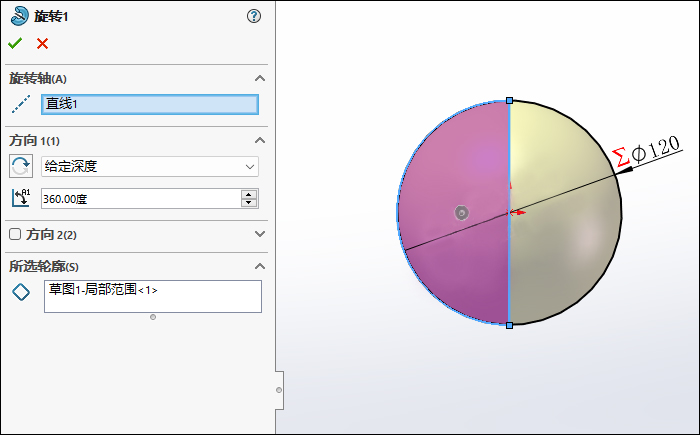
Task: Click the green checkmark to confirm revolve
Action: pos(15,43)
